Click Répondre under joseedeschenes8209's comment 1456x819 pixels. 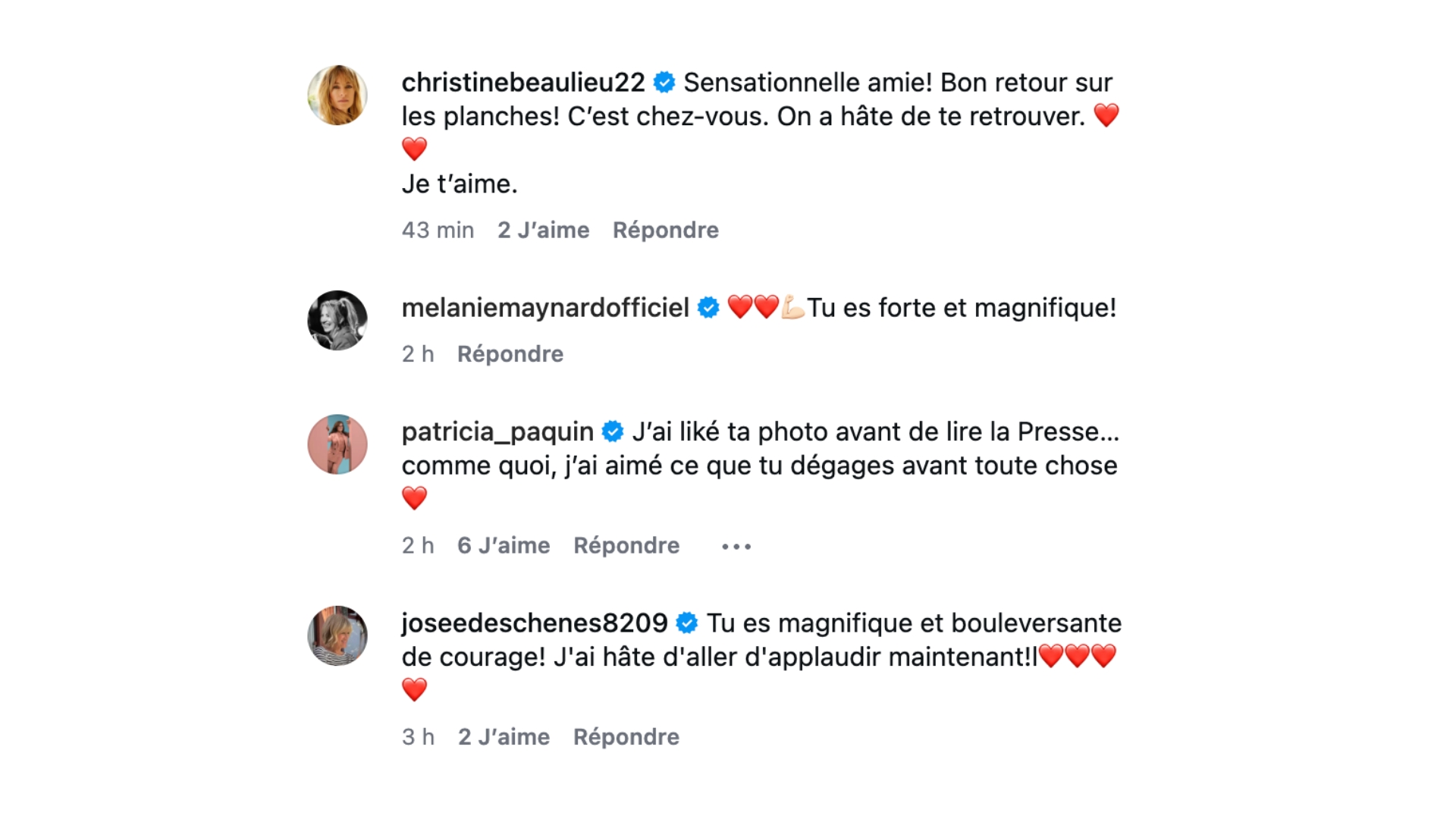[626, 736]
